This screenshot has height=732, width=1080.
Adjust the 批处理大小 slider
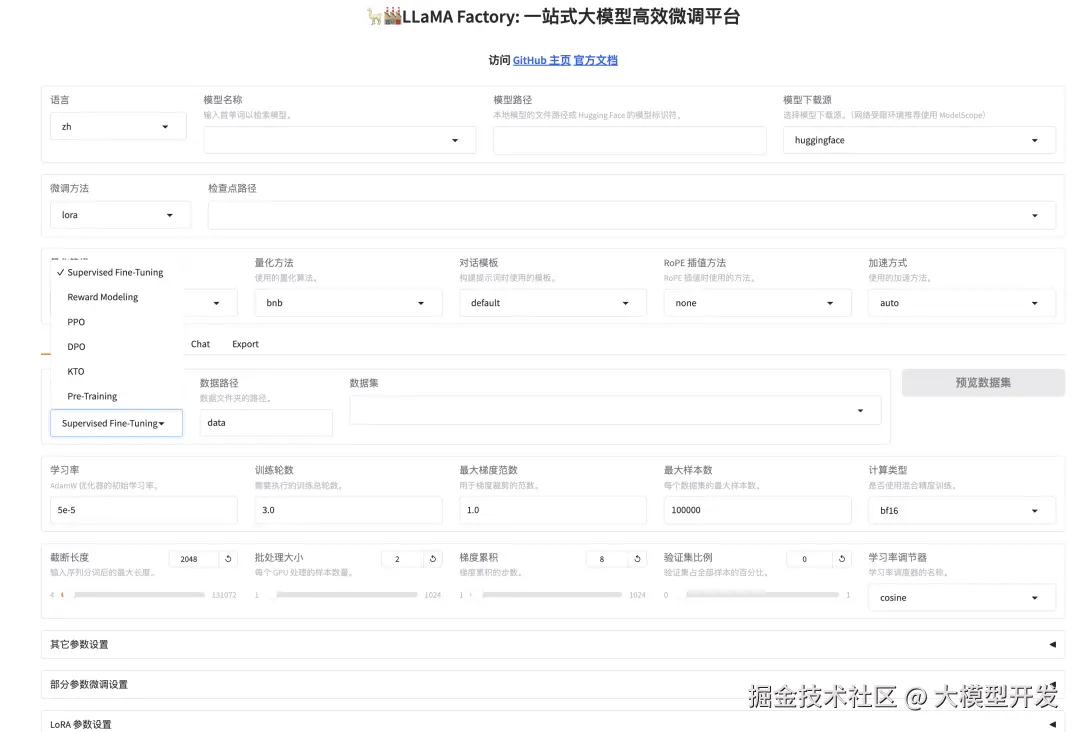(340, 594)
